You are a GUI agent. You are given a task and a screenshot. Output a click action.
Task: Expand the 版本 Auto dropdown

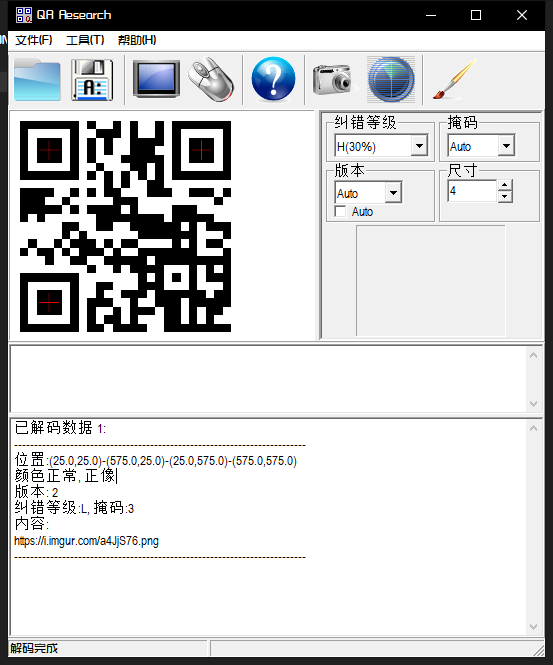point(394,193)
